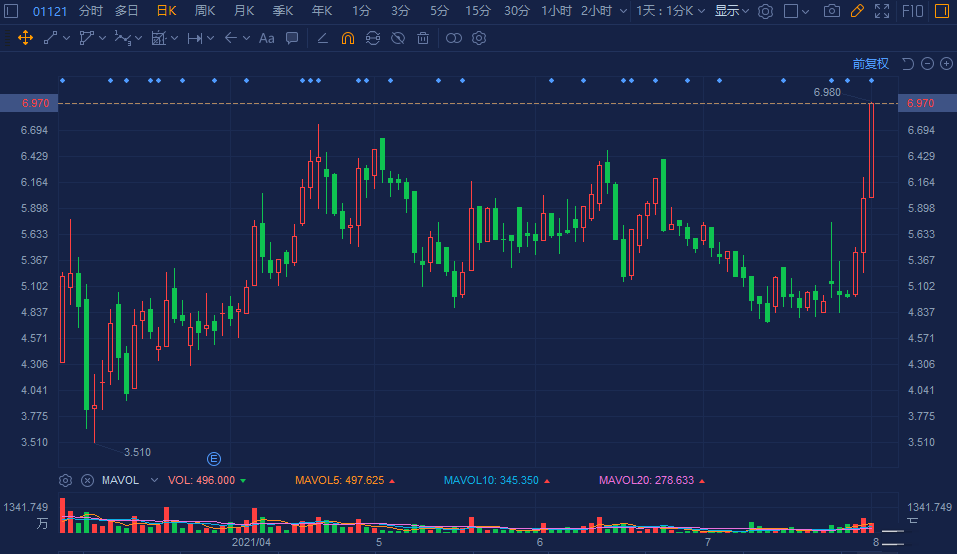Image resolution: width=957 pixels, height=554 pixels.
Task: Reset chart view with undo arrow
Action: [908, 63]
